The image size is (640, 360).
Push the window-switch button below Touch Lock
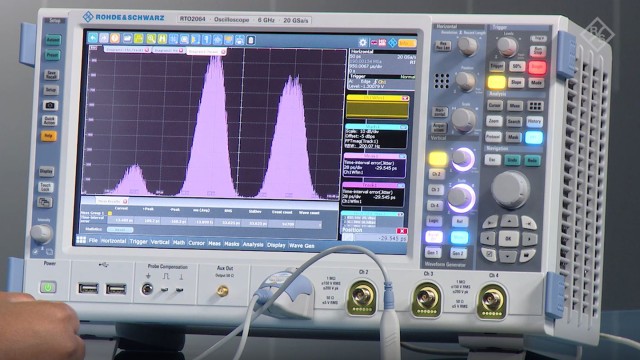coord(45,202)
